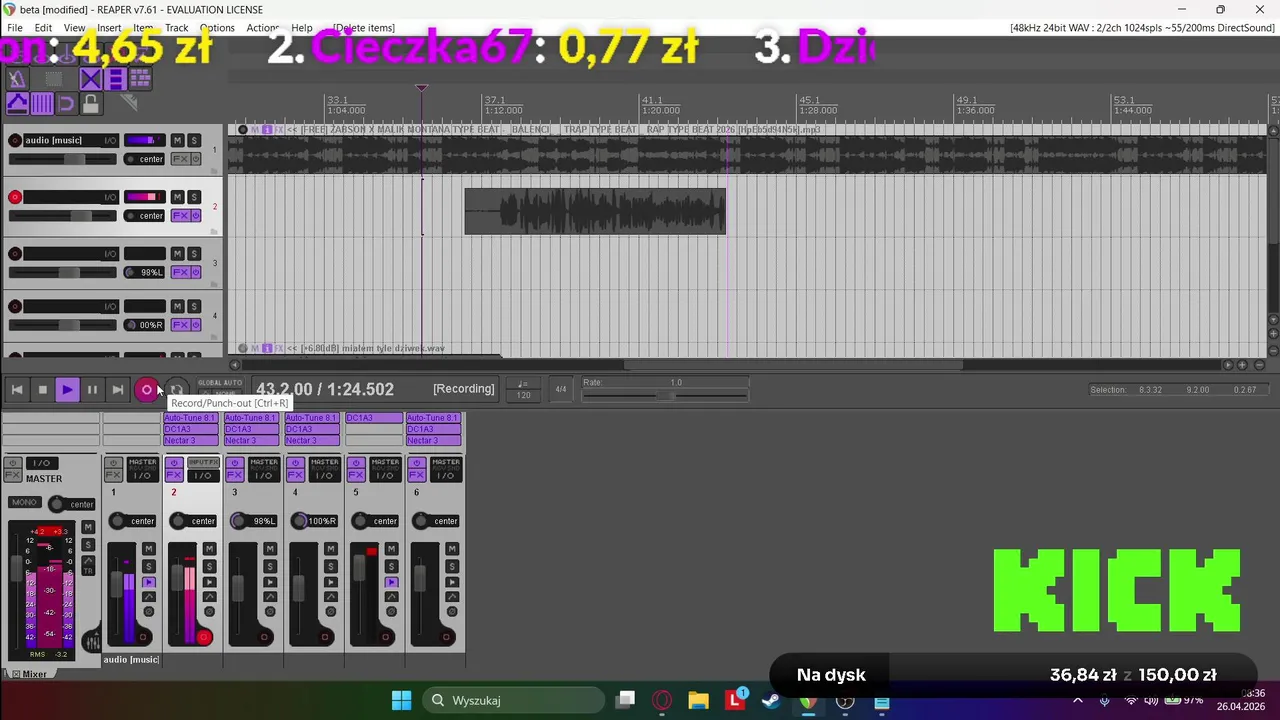Open File menu
The image size is (1280, 720).
(x=15, y=28)
